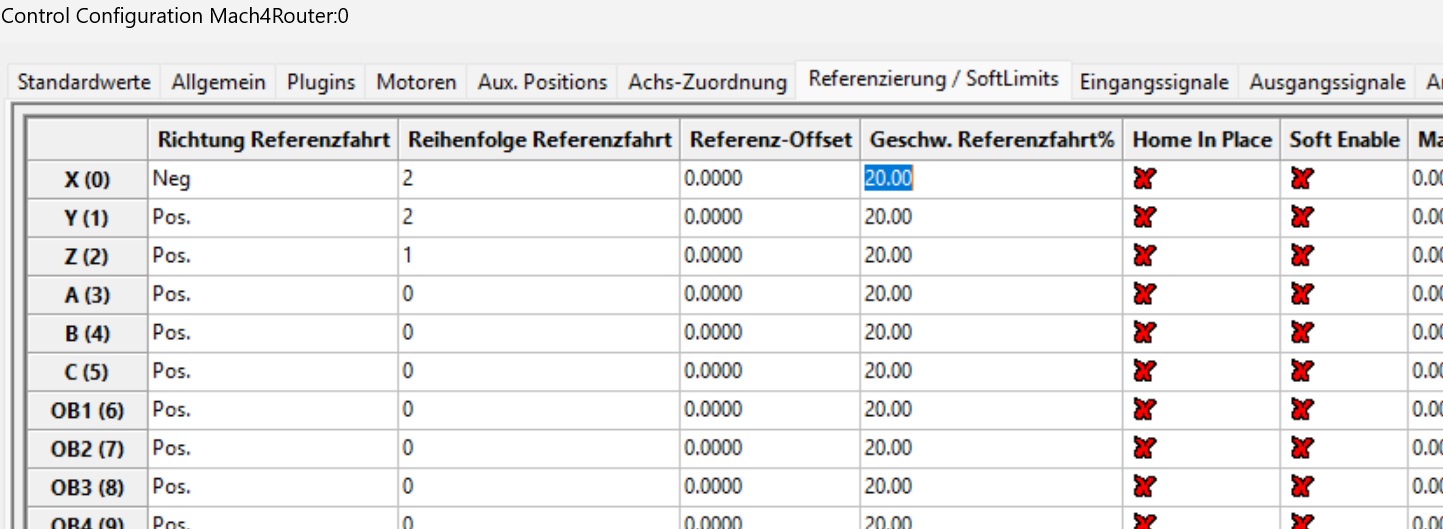Image resolution: width=1443 pixels, height=529 pixels.
Task: Switch to the Motoren tab
Action: tap(416, 82)
